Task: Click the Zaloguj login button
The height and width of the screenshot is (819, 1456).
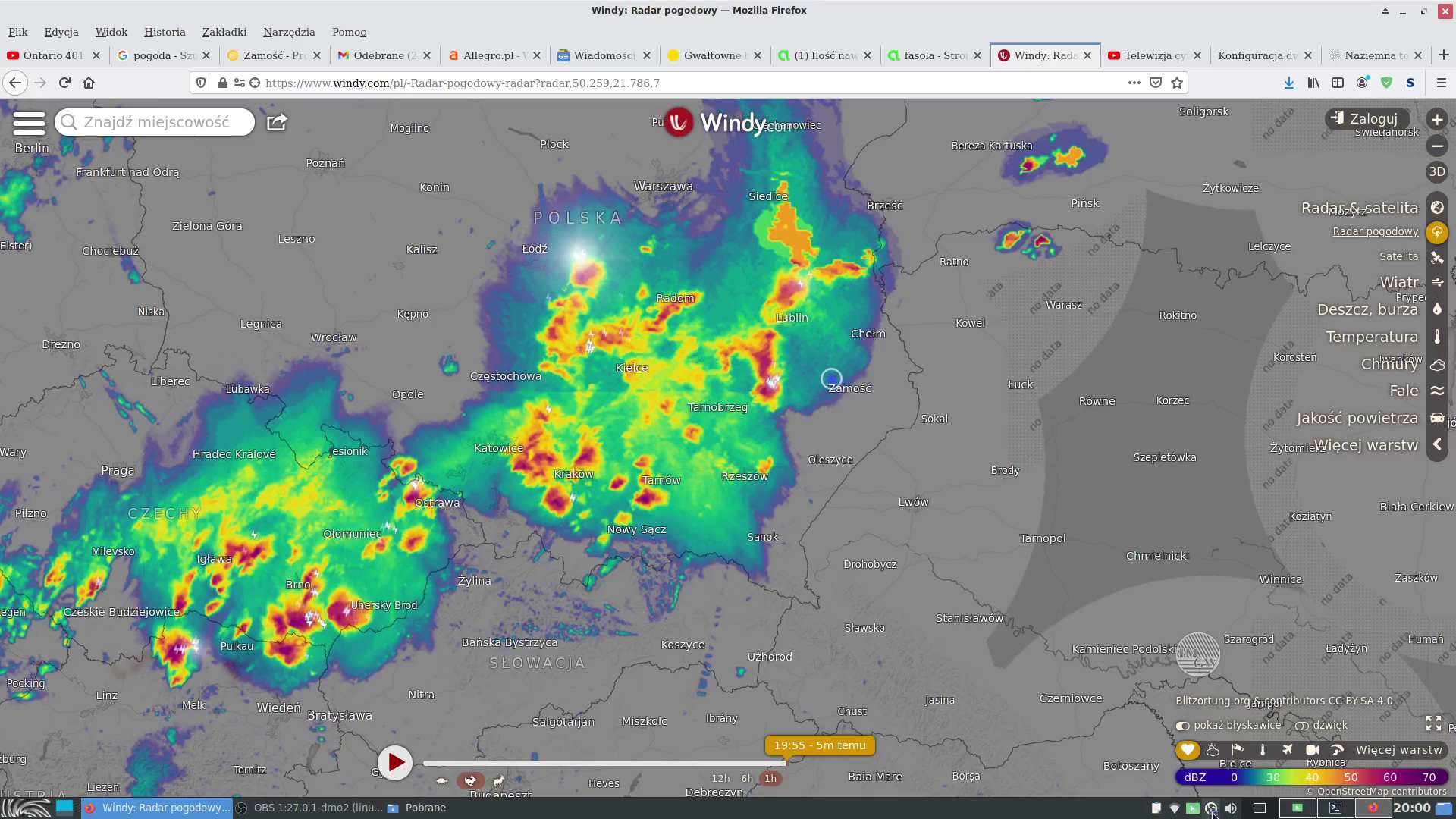Action: coord(1367,119)
